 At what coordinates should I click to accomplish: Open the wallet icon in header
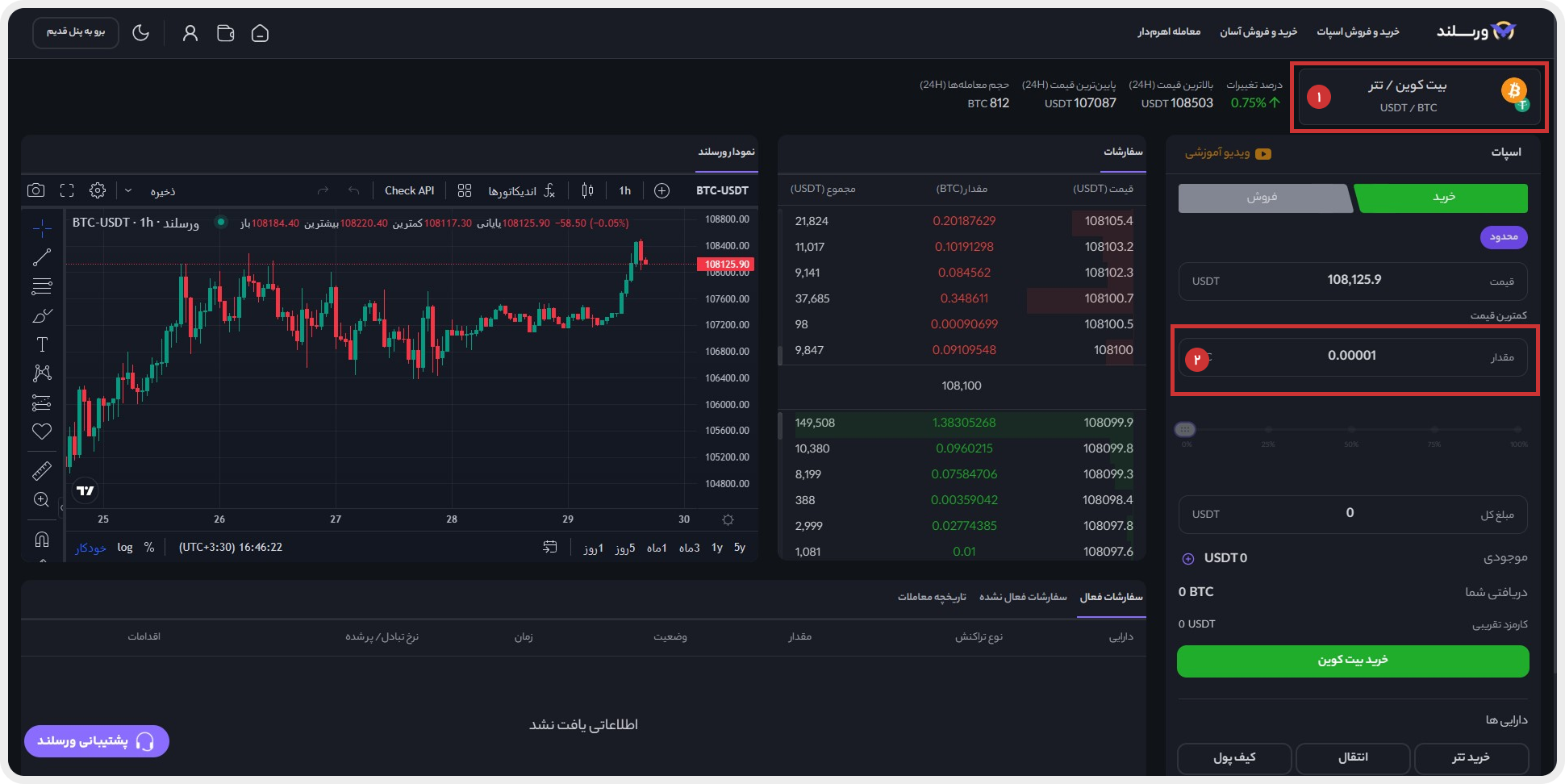pos(226,33)
